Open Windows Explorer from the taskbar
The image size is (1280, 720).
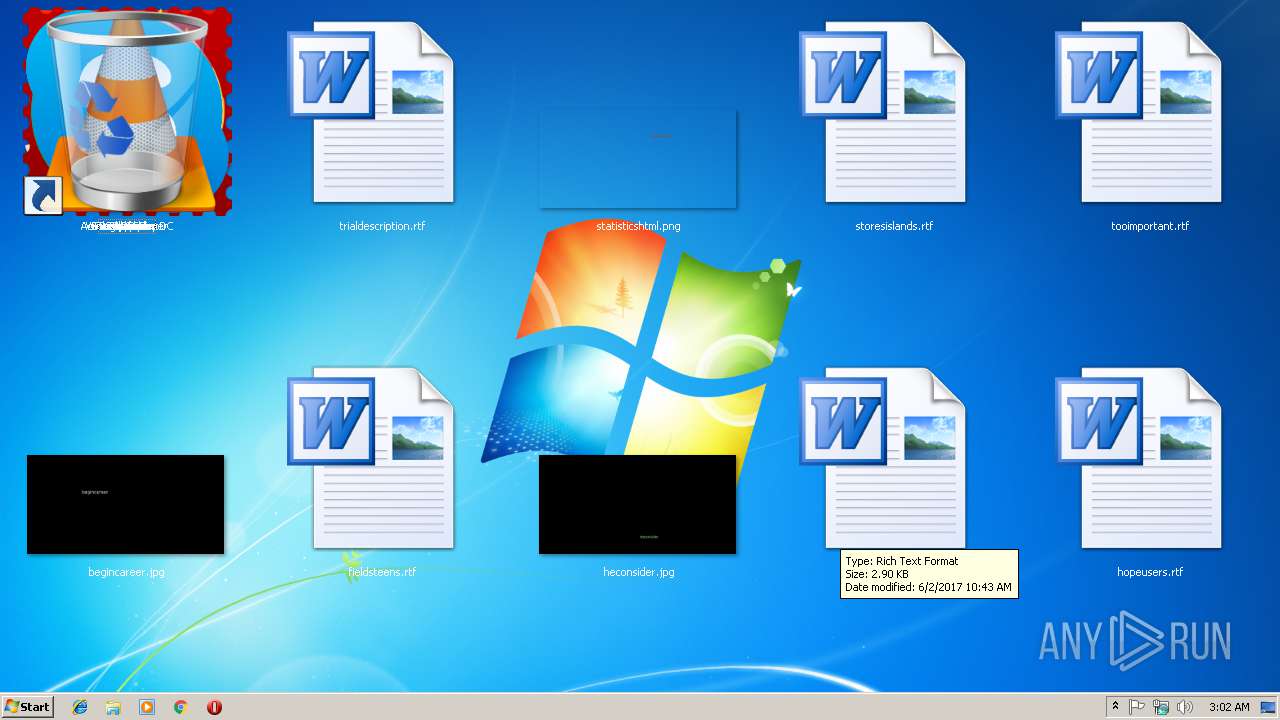[x=113, y=707]
